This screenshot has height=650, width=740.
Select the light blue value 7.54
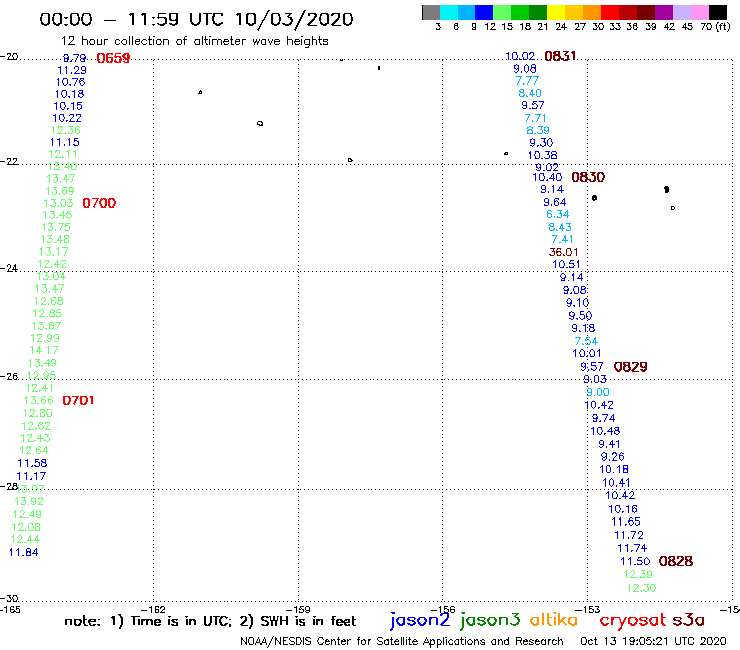pyautogui.click(x=586, y=341)
